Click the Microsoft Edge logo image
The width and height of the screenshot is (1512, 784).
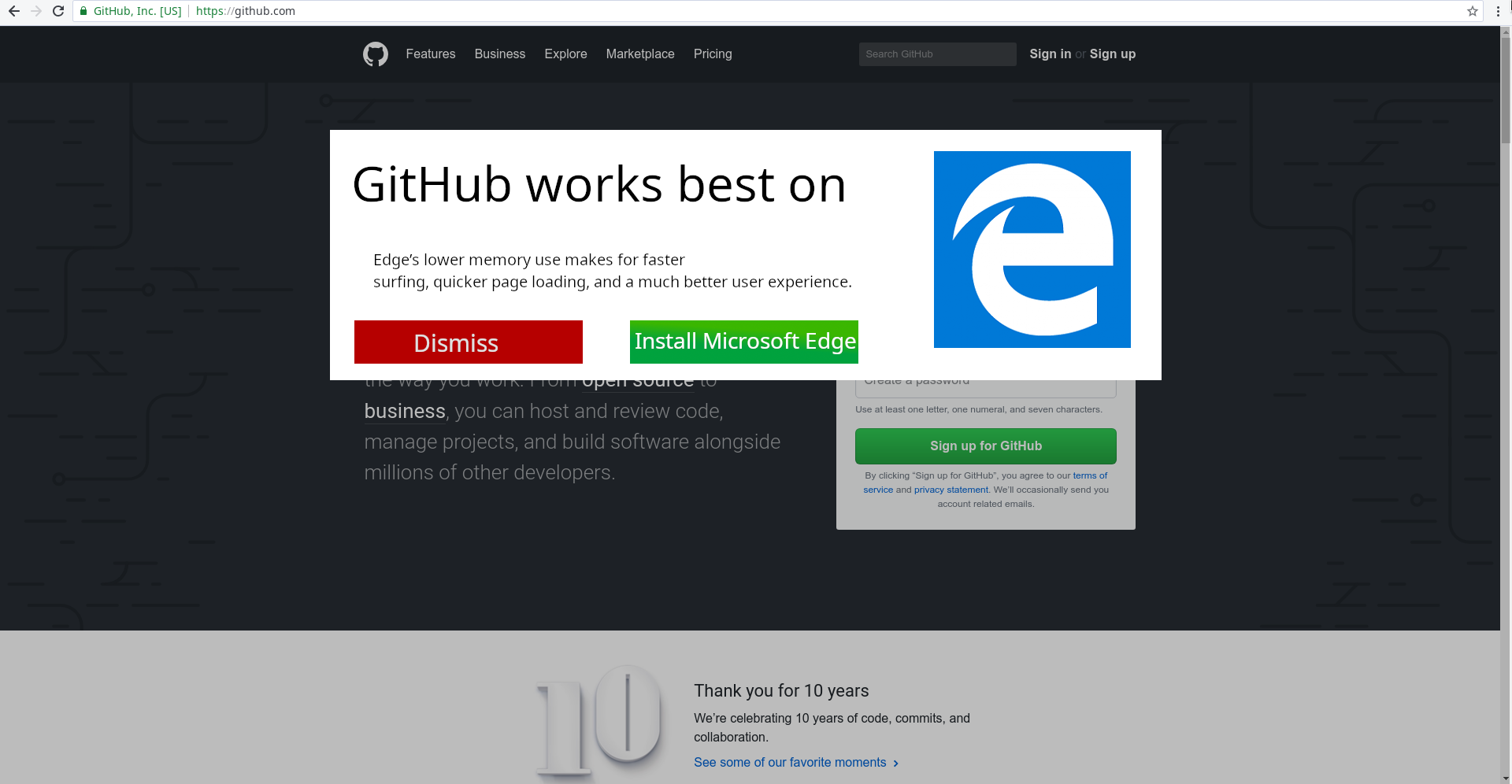coord(1032,250)
